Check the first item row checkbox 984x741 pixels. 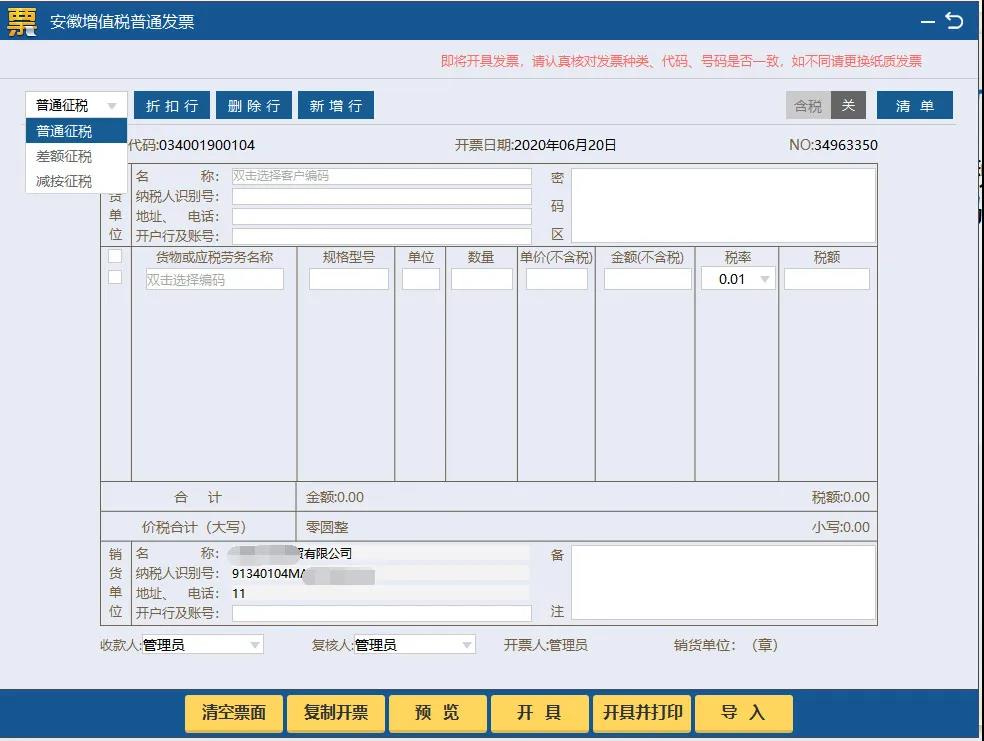(113, 256)
